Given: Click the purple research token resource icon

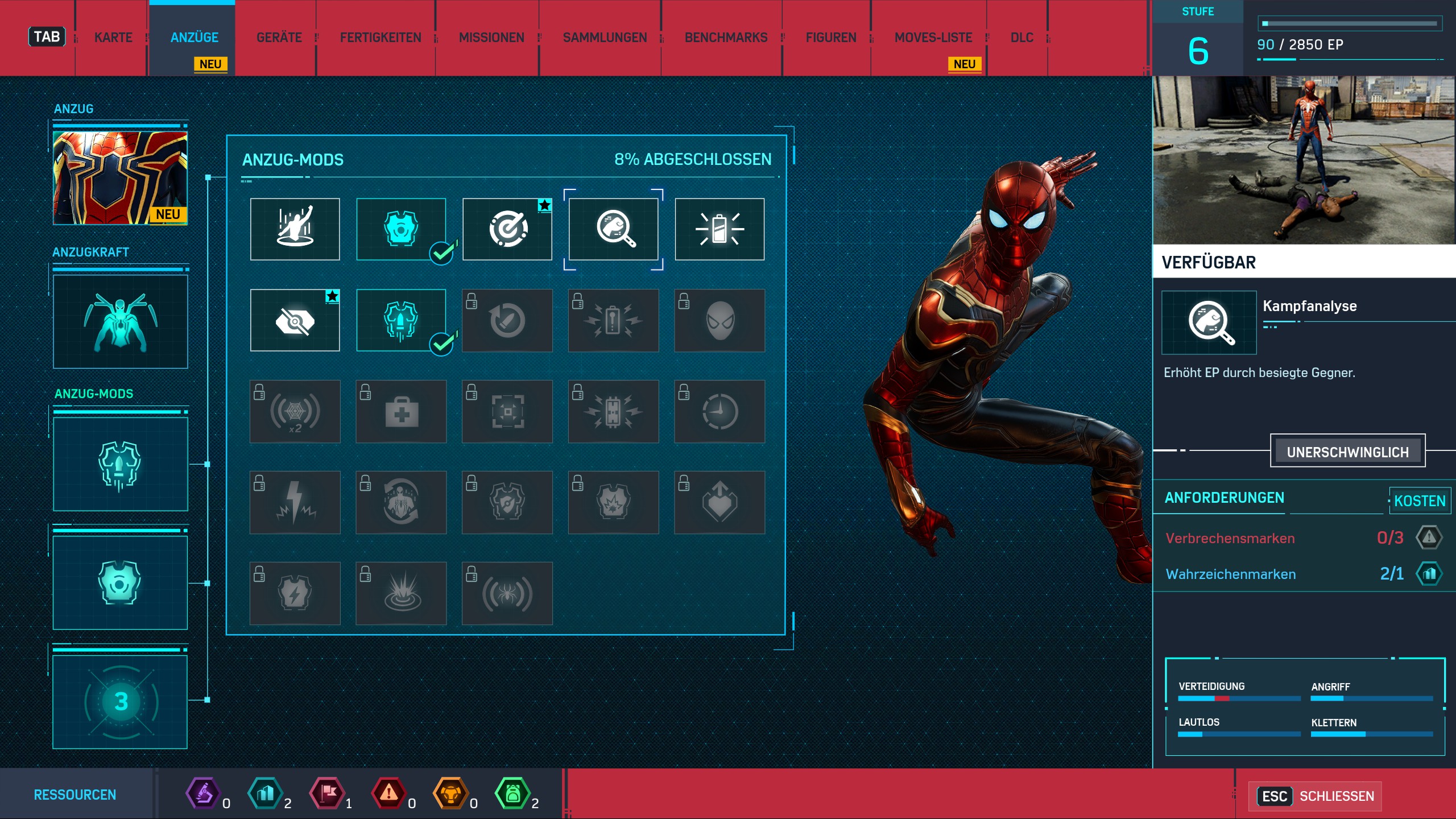Looking at the screenshot, I should point(202,793).
